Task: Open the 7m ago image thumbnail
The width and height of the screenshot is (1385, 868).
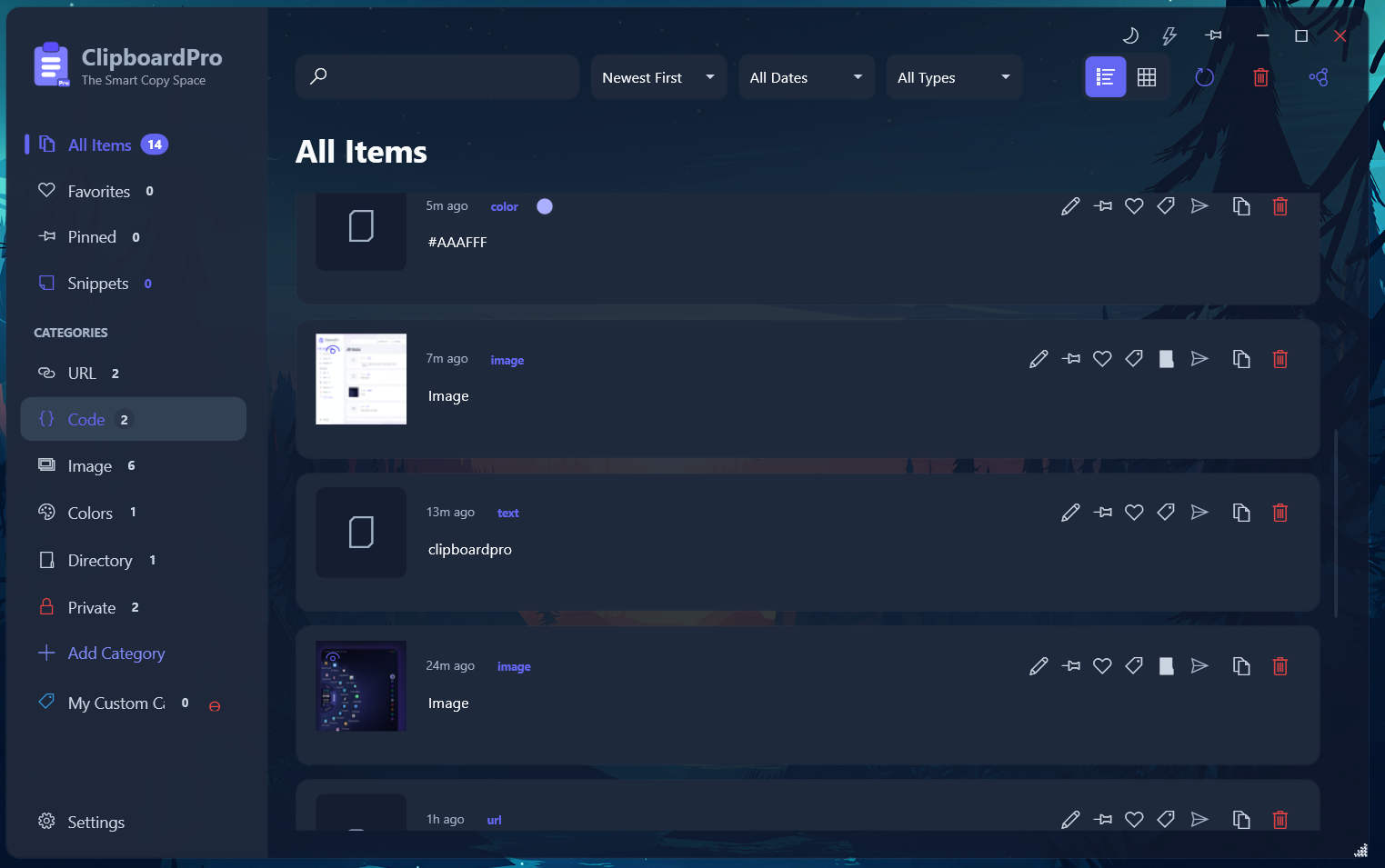Action: [x=361, y=379]
